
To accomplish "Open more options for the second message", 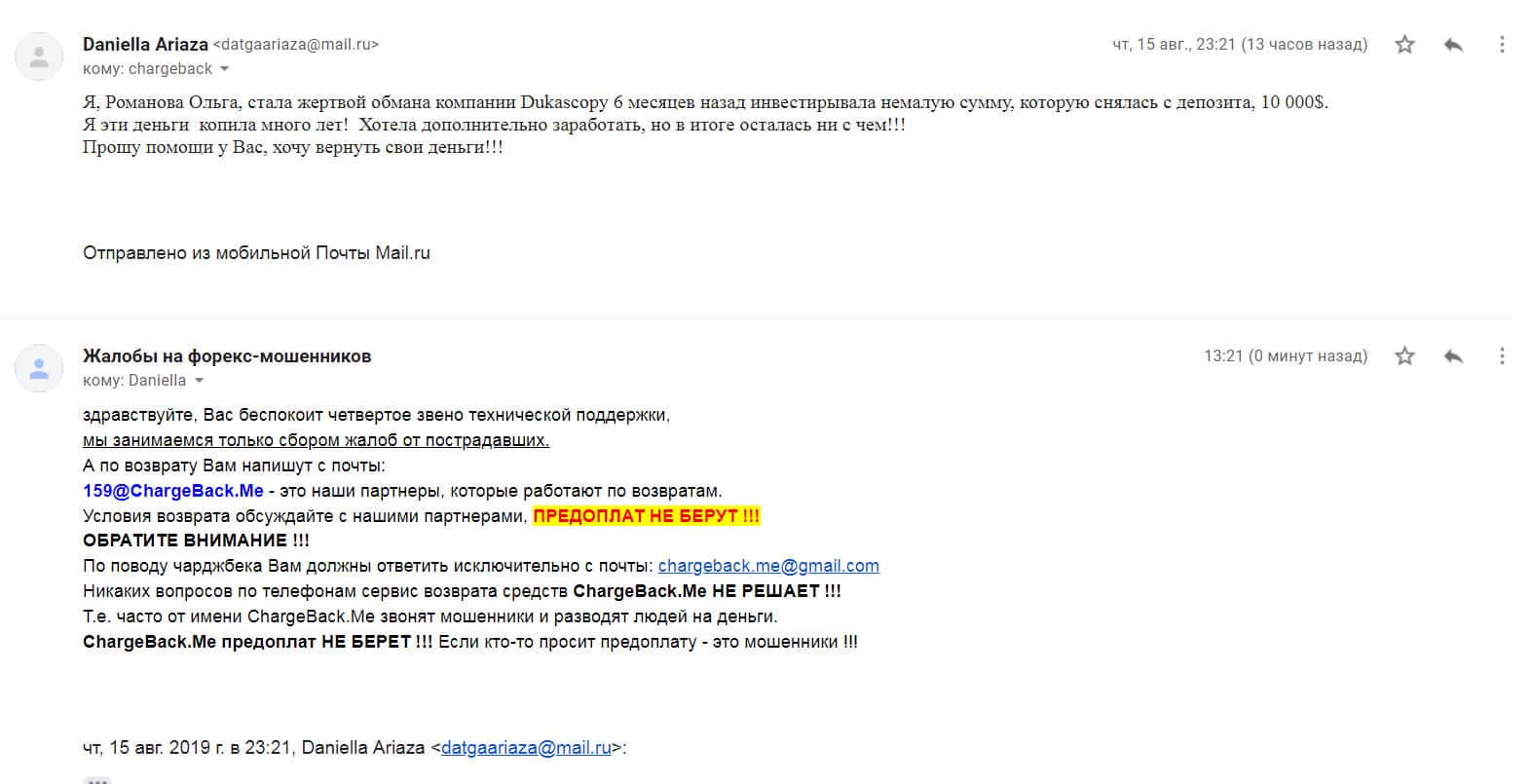I will [x=1502, y=356].
